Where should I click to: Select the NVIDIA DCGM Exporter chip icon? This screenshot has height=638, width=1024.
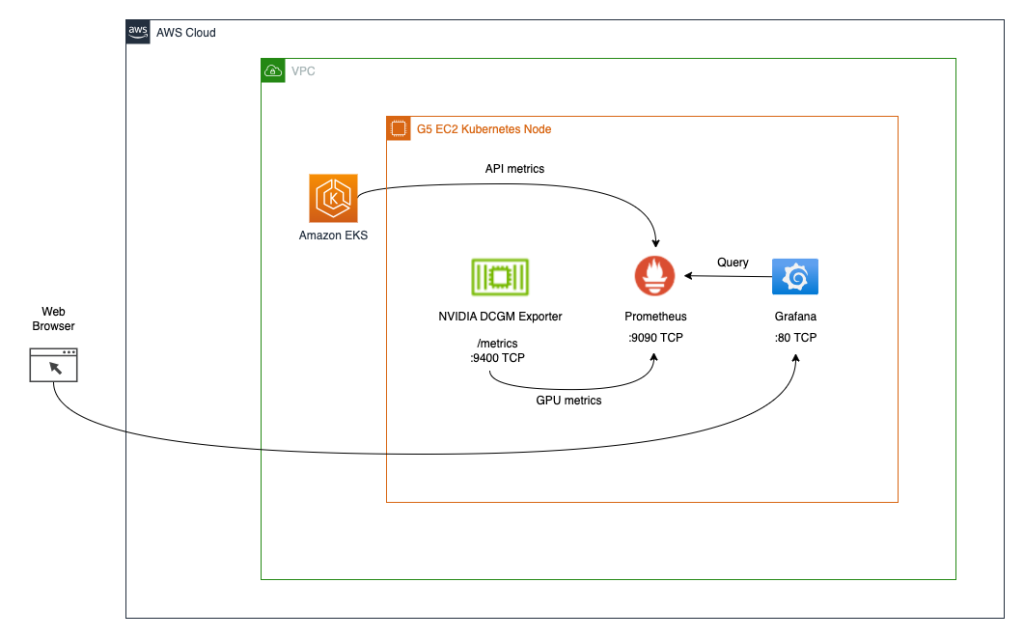click(498, 276)
